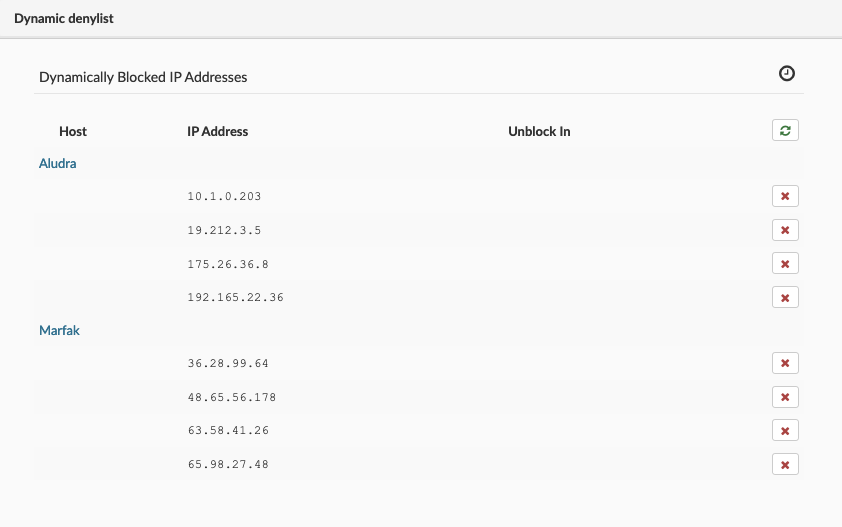
Task: Click the clock history icon
Action: (x=786, y=74)
